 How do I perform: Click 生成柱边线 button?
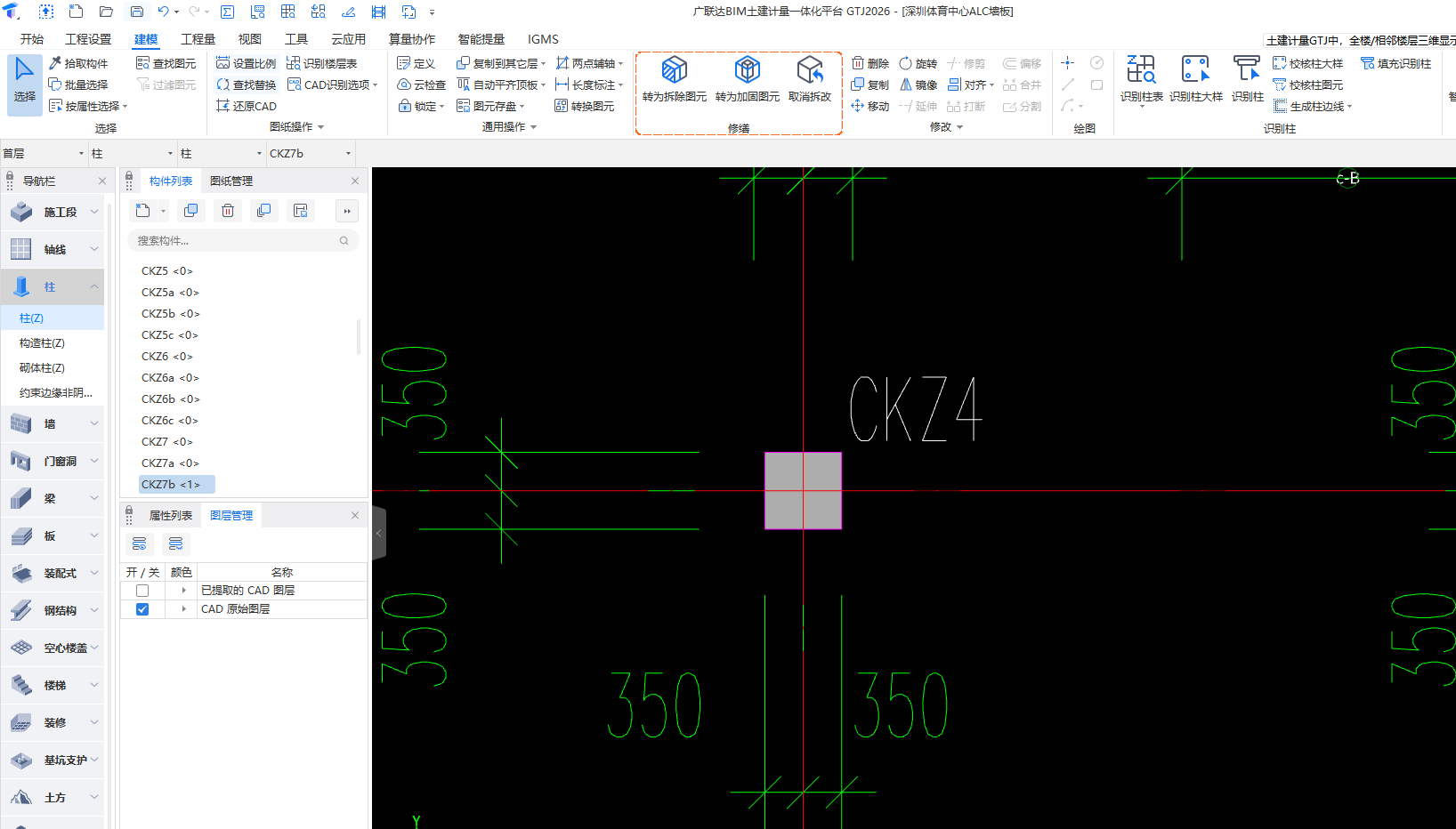[x=1313, y=106]
